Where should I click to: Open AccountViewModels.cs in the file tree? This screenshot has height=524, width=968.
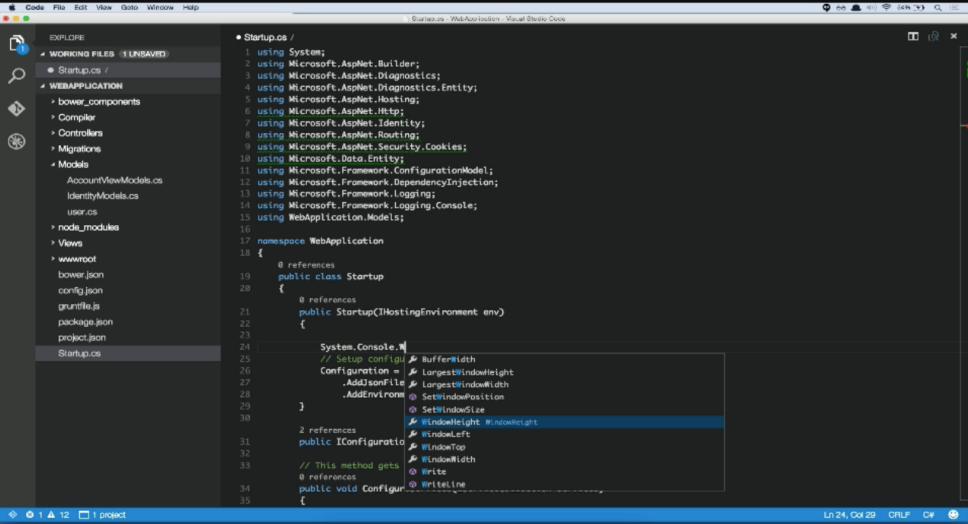[114, 180]
